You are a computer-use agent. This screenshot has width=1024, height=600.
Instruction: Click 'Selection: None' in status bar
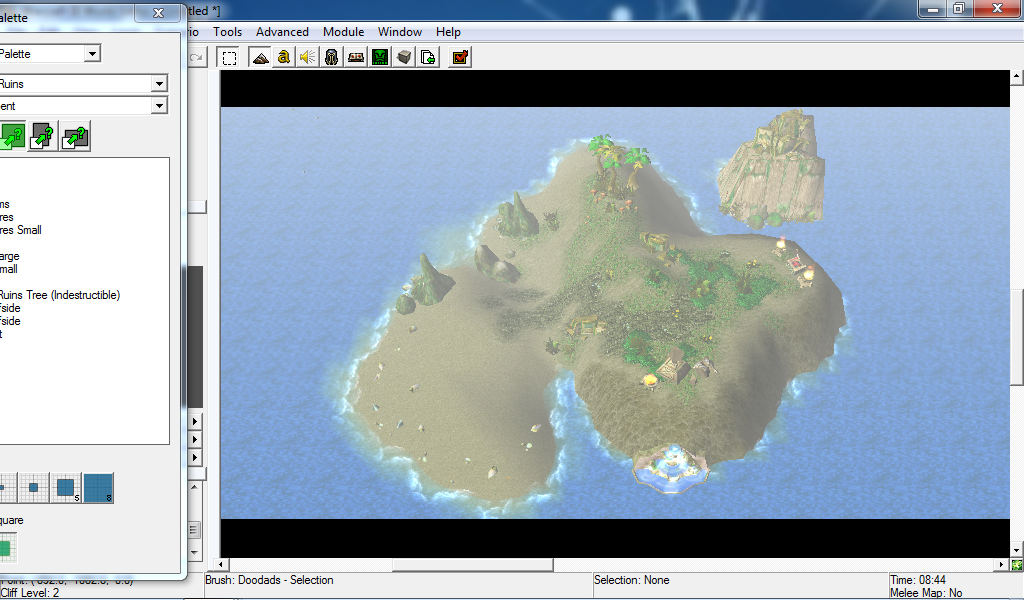pyautogui.click(x=632, y=580)
